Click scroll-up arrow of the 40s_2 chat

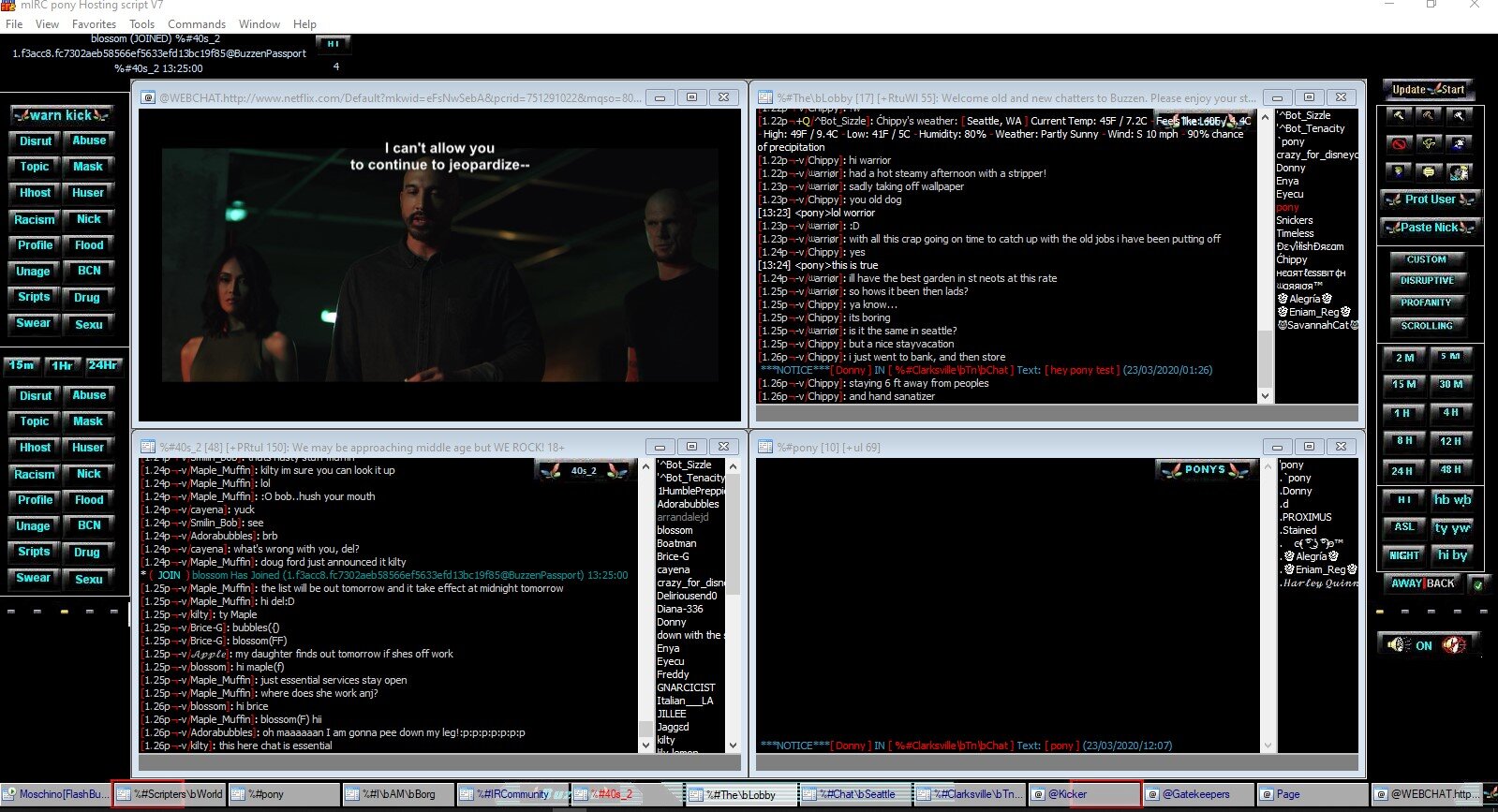click(x=645, y=465)
